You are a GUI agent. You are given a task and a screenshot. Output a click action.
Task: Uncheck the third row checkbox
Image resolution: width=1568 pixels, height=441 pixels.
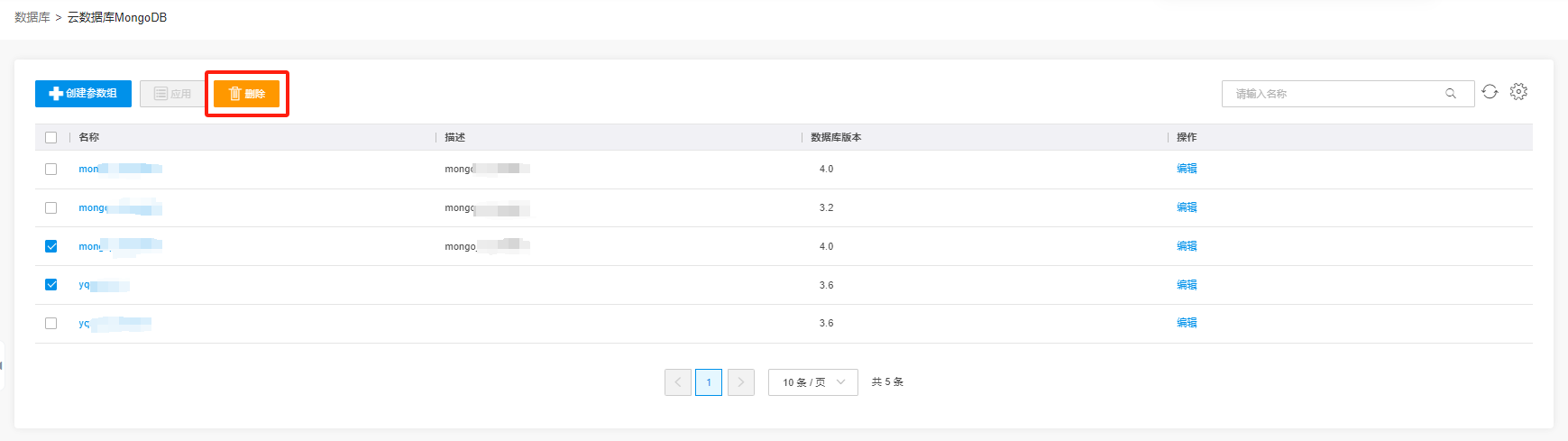point(51,246)
